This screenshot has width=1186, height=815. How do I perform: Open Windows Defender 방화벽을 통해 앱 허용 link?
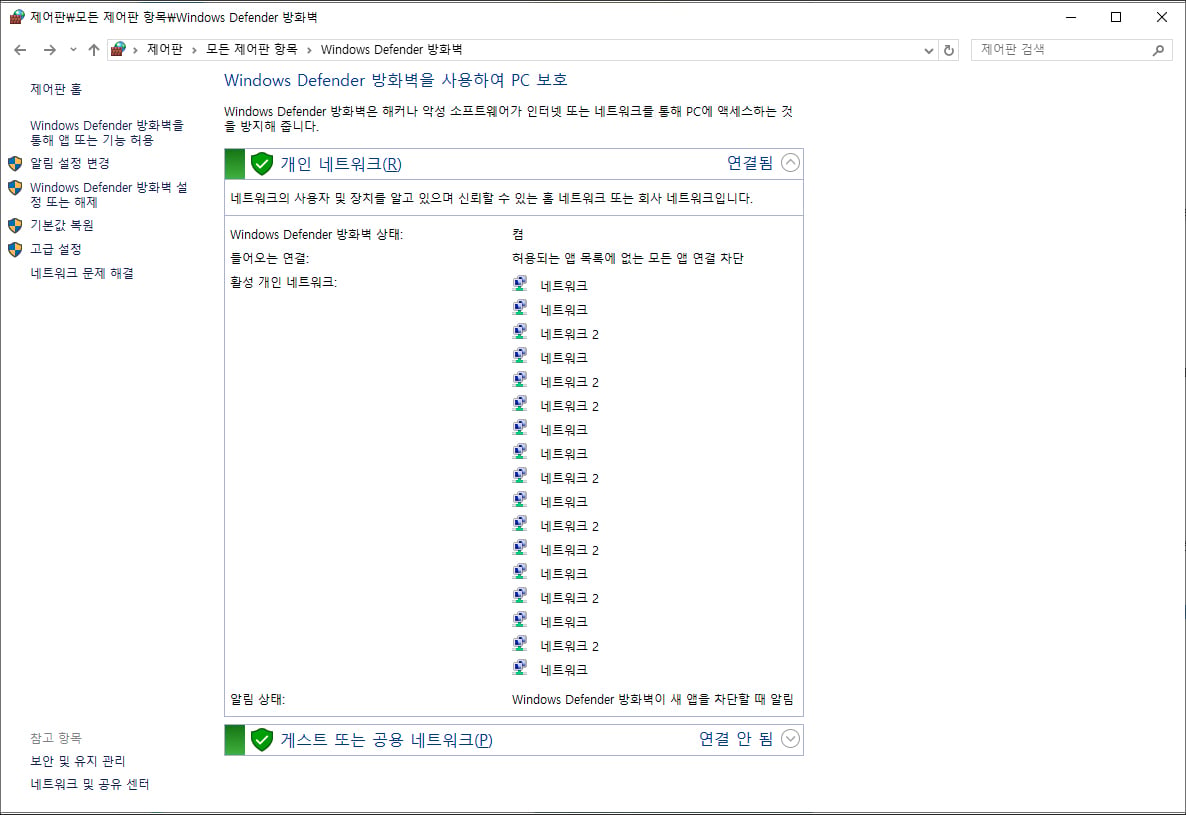(x=107, y=133)
